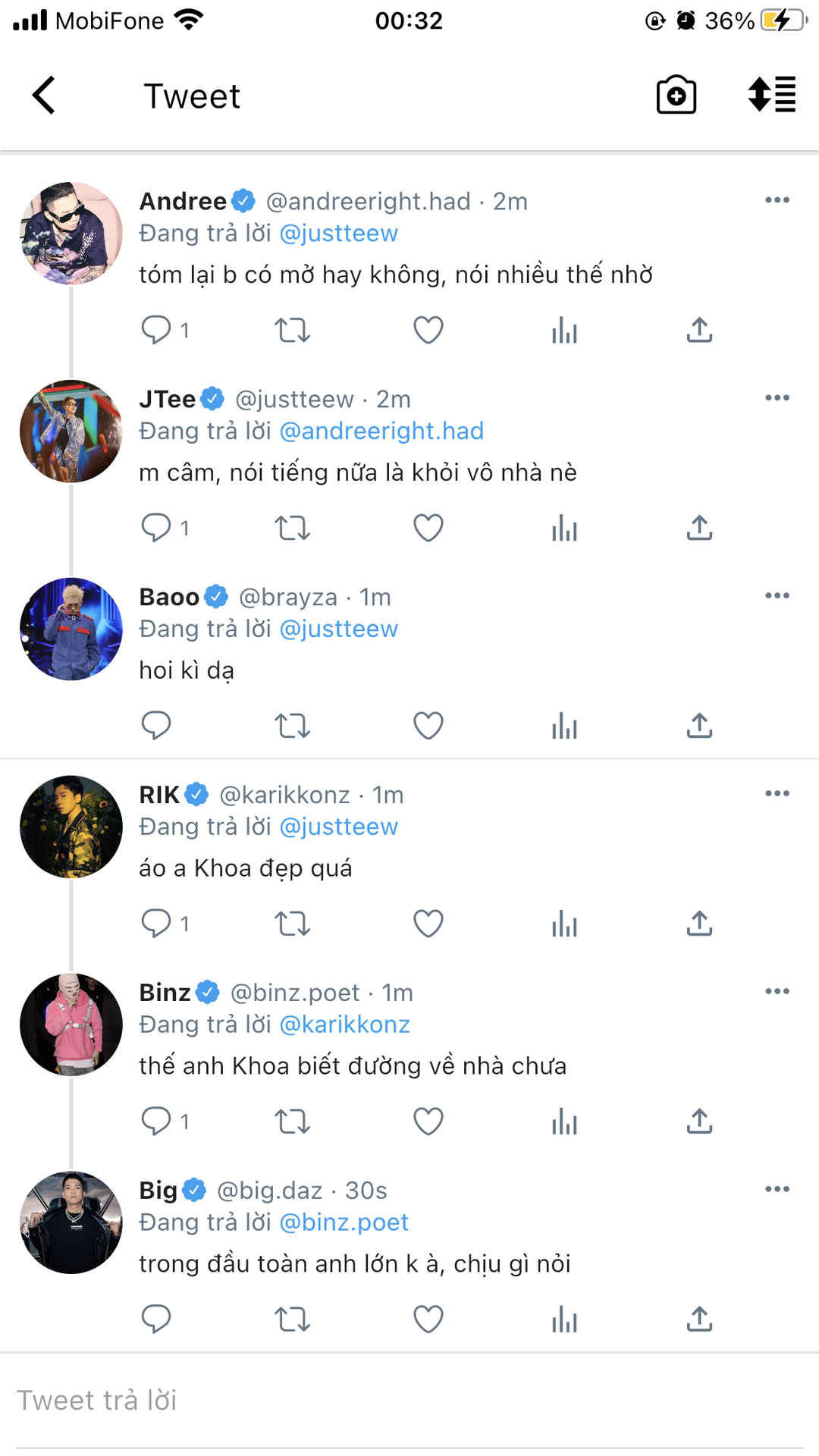Open the @justteew mention in Andree's reply
This screenshot has width=819, height=1456.
pos(338,234)
